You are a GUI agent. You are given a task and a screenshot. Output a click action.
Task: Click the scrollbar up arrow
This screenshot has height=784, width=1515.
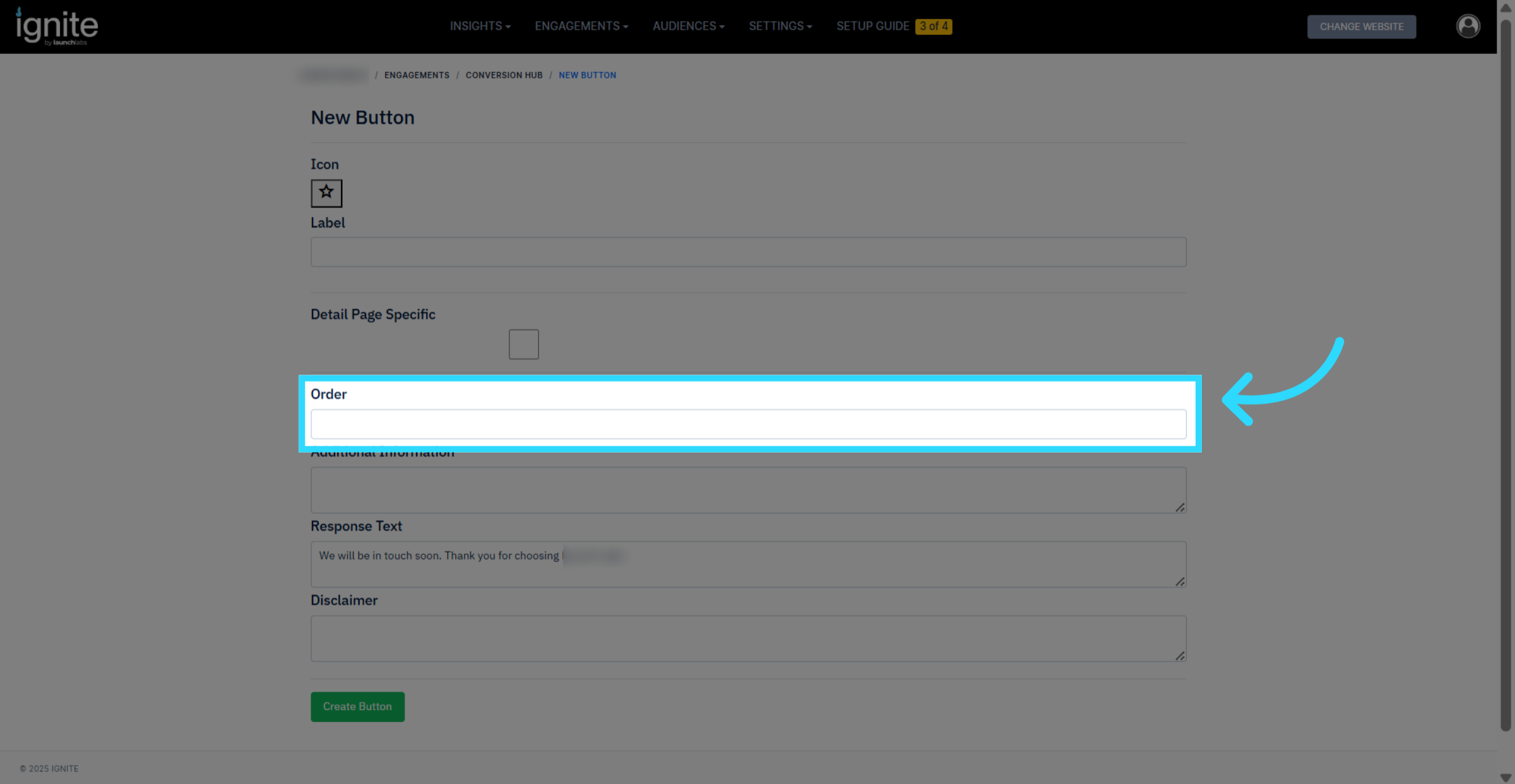[x=1506, y=8]
